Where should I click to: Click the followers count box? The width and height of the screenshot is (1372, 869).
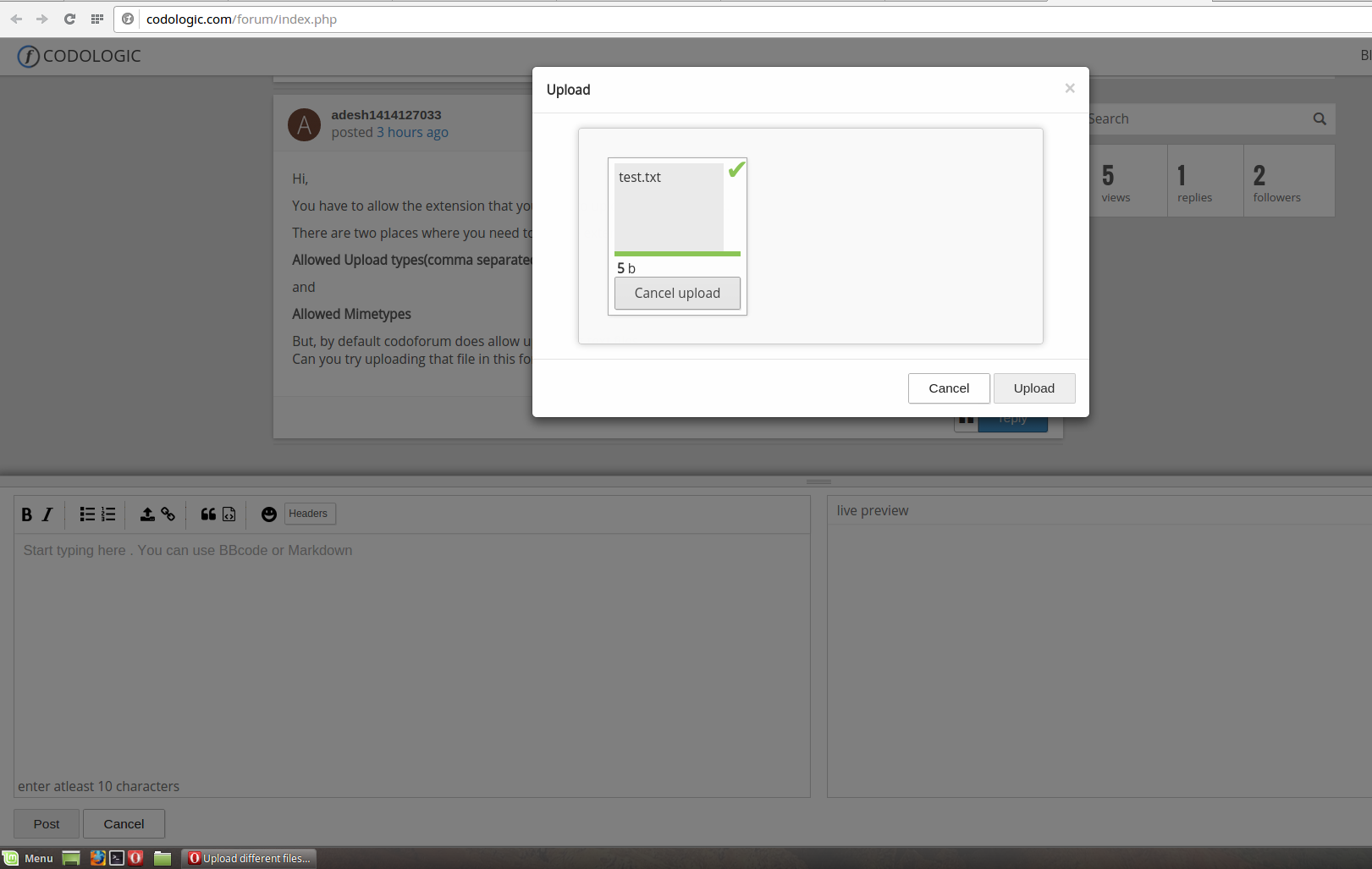click(1288, 180)
